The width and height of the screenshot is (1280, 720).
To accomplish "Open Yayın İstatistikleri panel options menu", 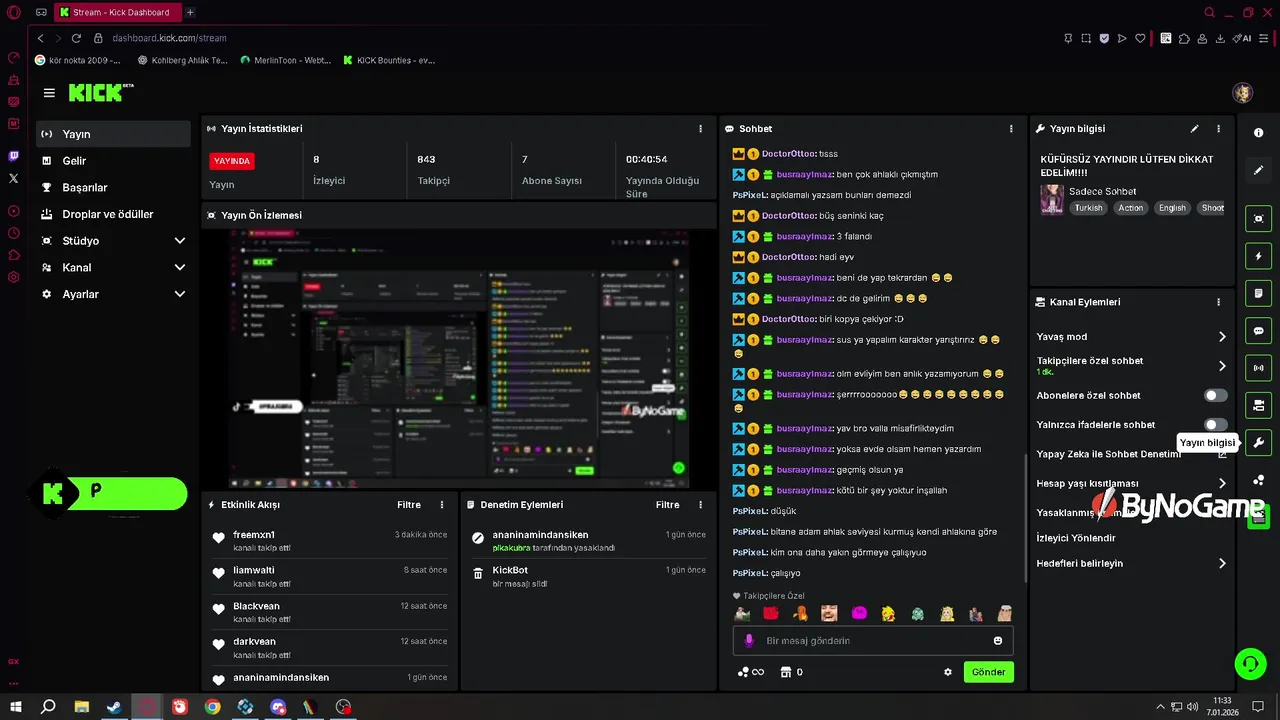I will coord(700,128).
